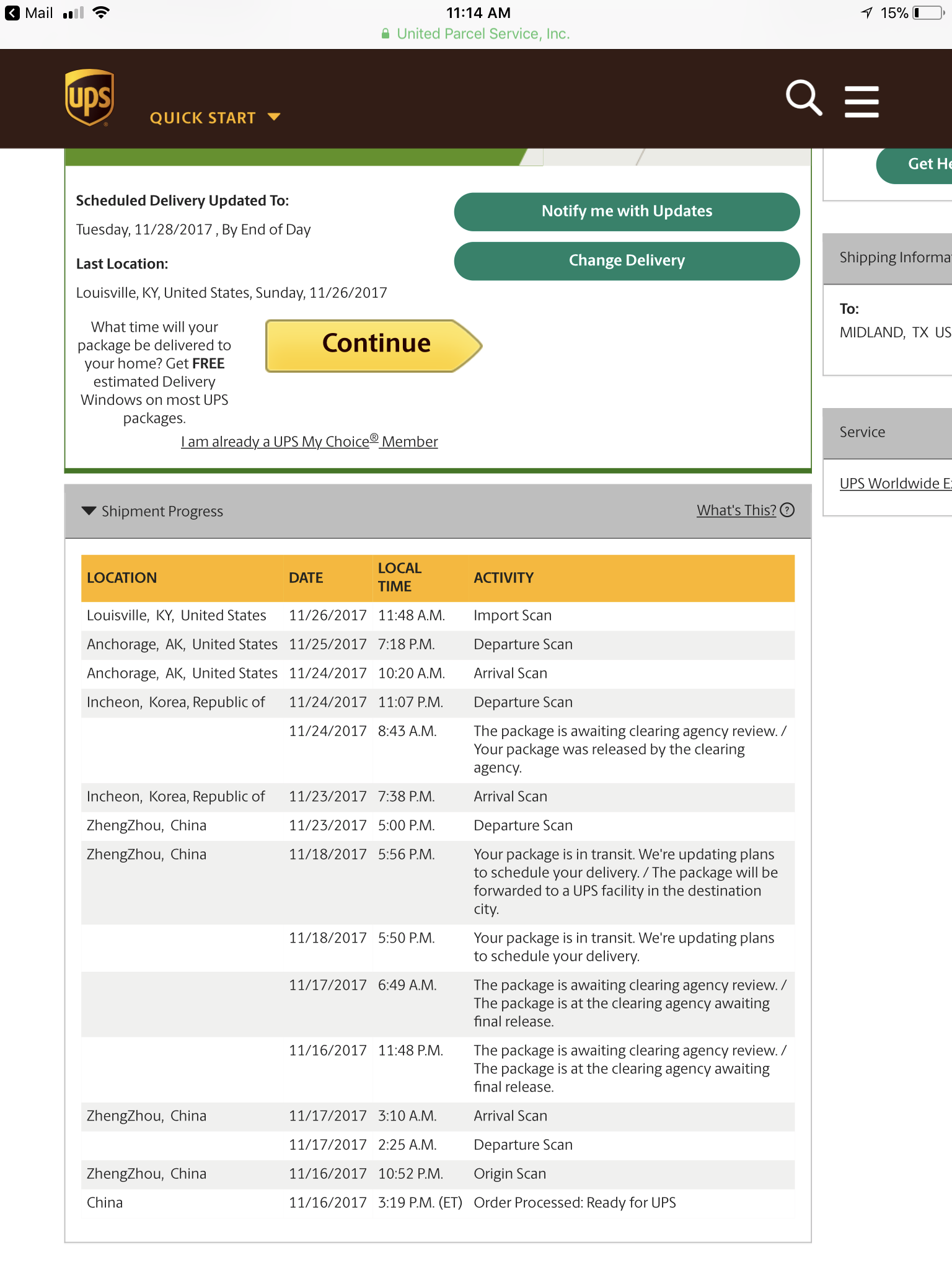Select the 2:25 A.M. Departure Scan time

(407, 1145)
